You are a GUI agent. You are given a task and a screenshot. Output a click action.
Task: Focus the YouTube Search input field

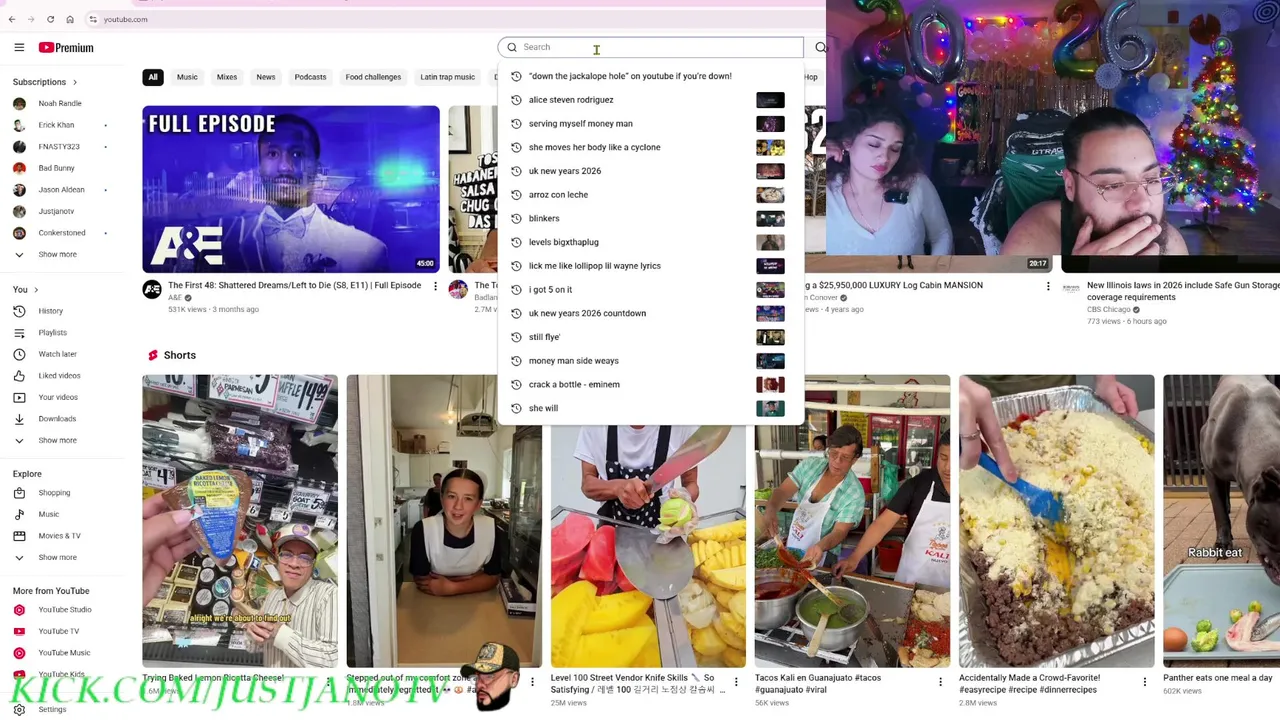coord(650,47)
